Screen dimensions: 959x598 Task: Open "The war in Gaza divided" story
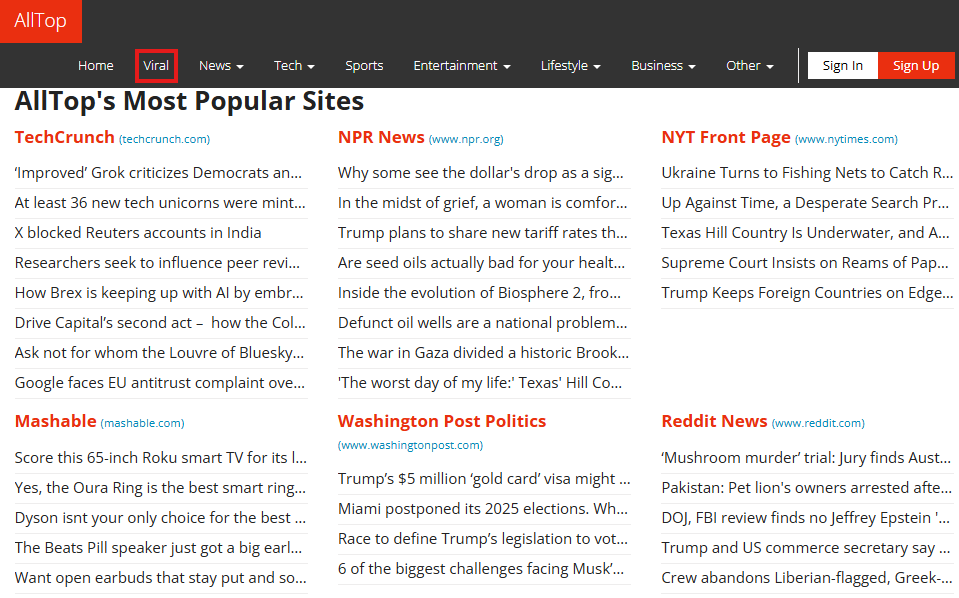click(483, 353)
